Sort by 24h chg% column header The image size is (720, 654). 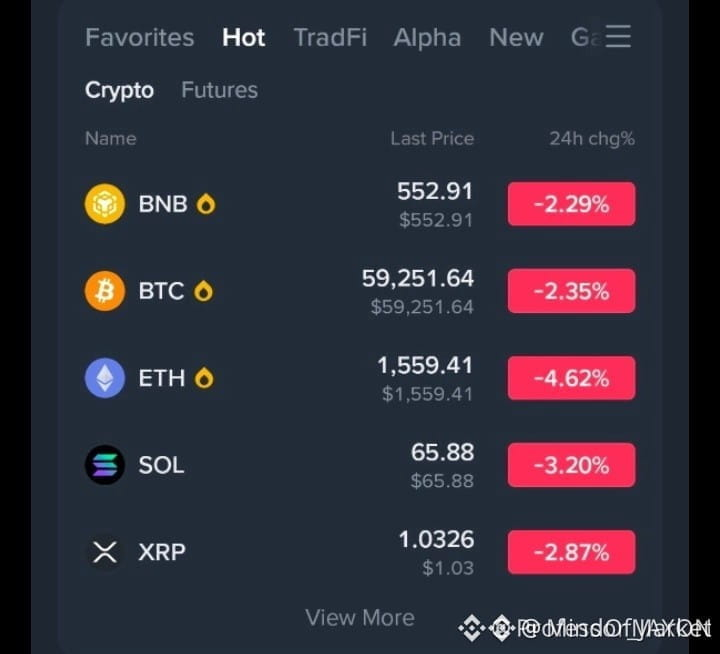pyautogui.click(x=592, y=138)
